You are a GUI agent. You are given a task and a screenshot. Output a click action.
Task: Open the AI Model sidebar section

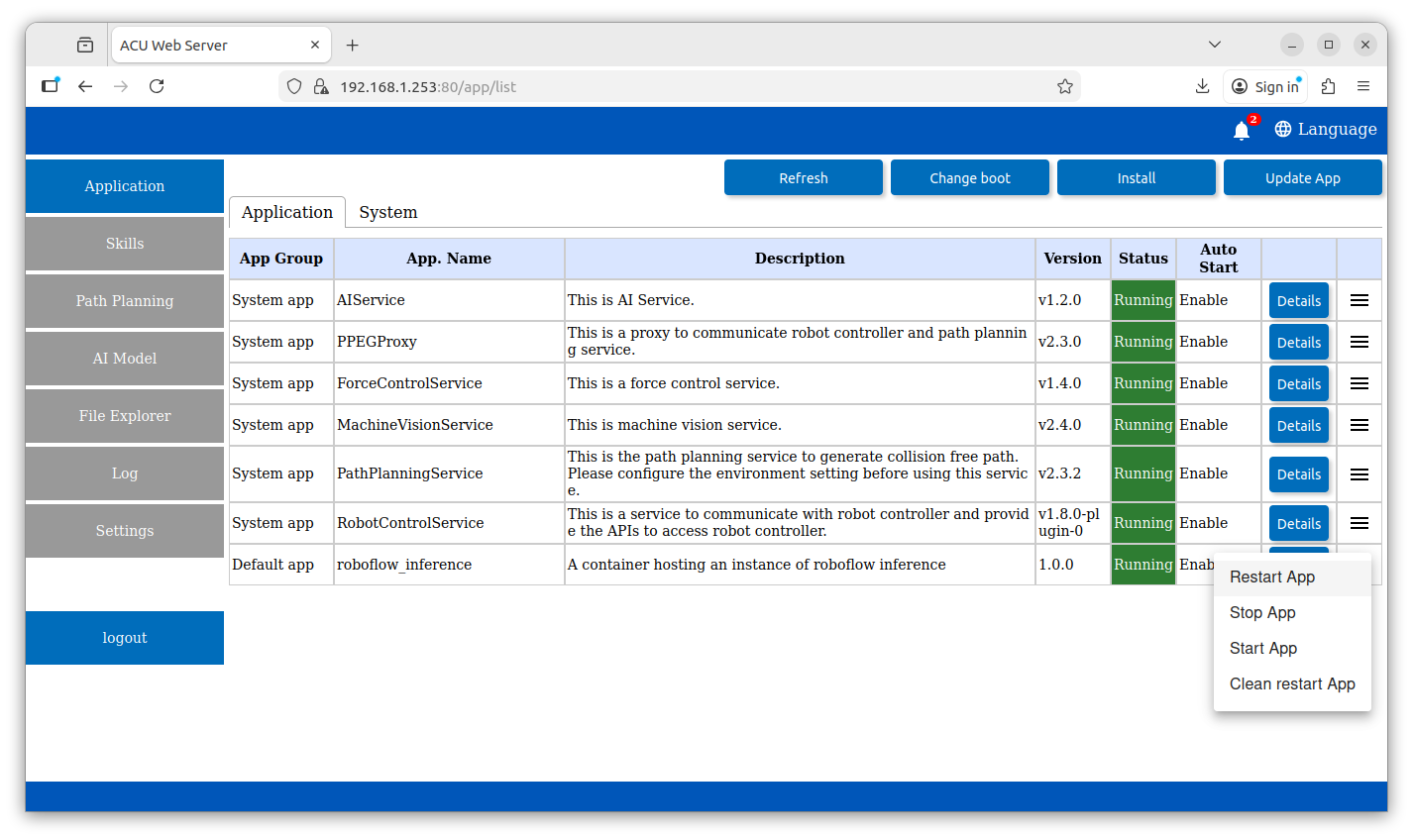(x=125, y=359)
